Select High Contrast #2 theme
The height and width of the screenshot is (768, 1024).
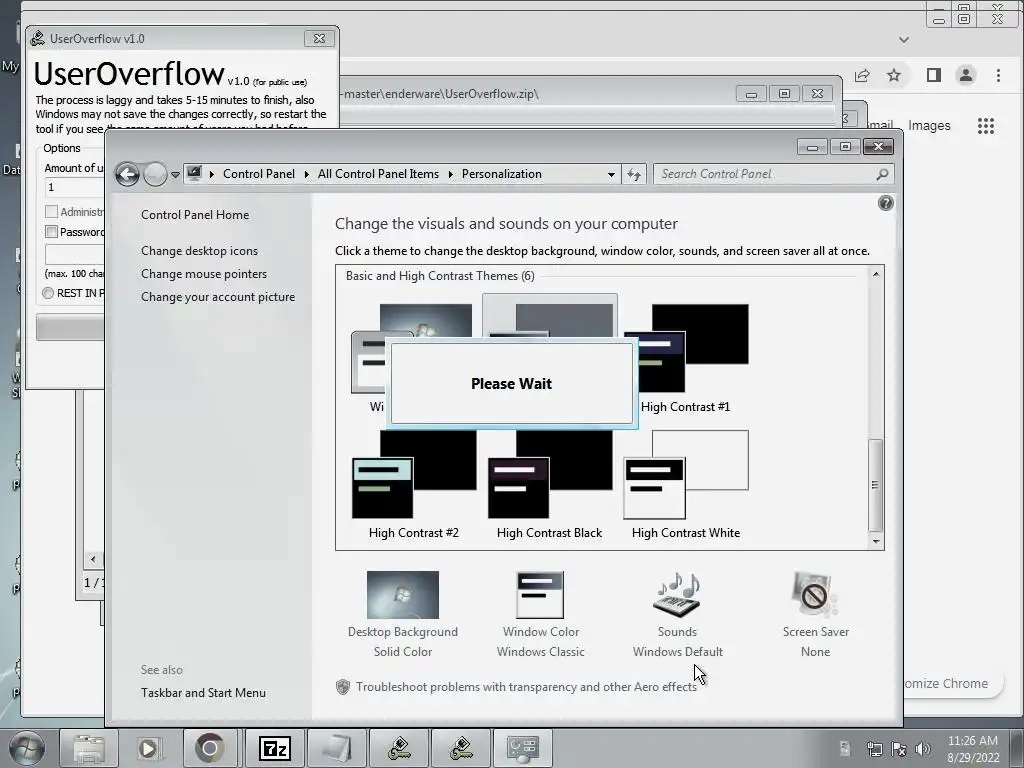414,485
